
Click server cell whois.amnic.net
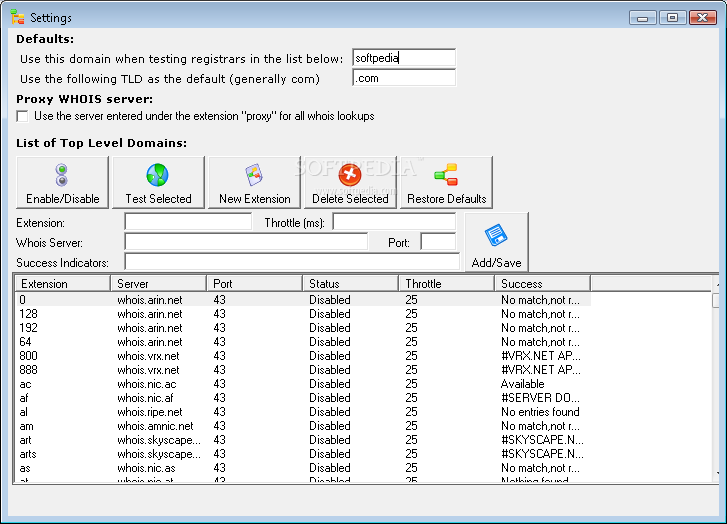[155, 426]
